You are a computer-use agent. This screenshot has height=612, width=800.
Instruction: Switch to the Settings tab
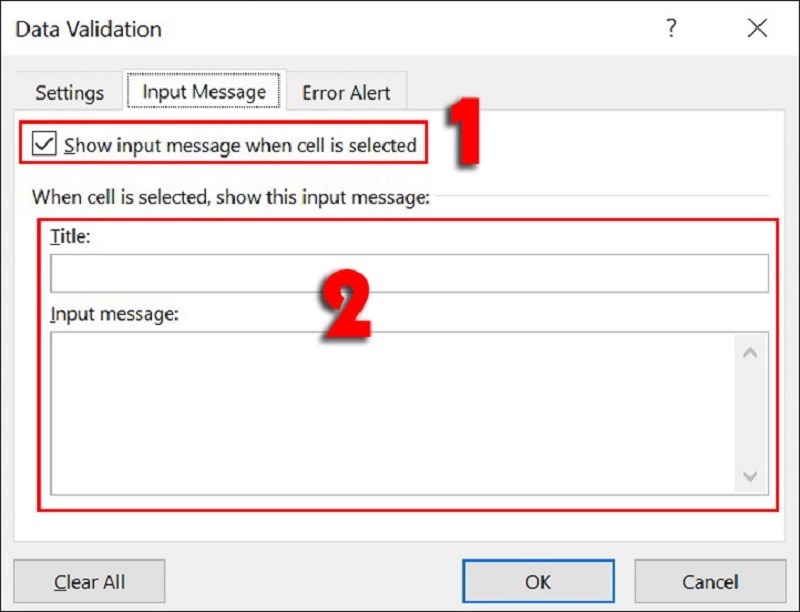click(69, 93)
